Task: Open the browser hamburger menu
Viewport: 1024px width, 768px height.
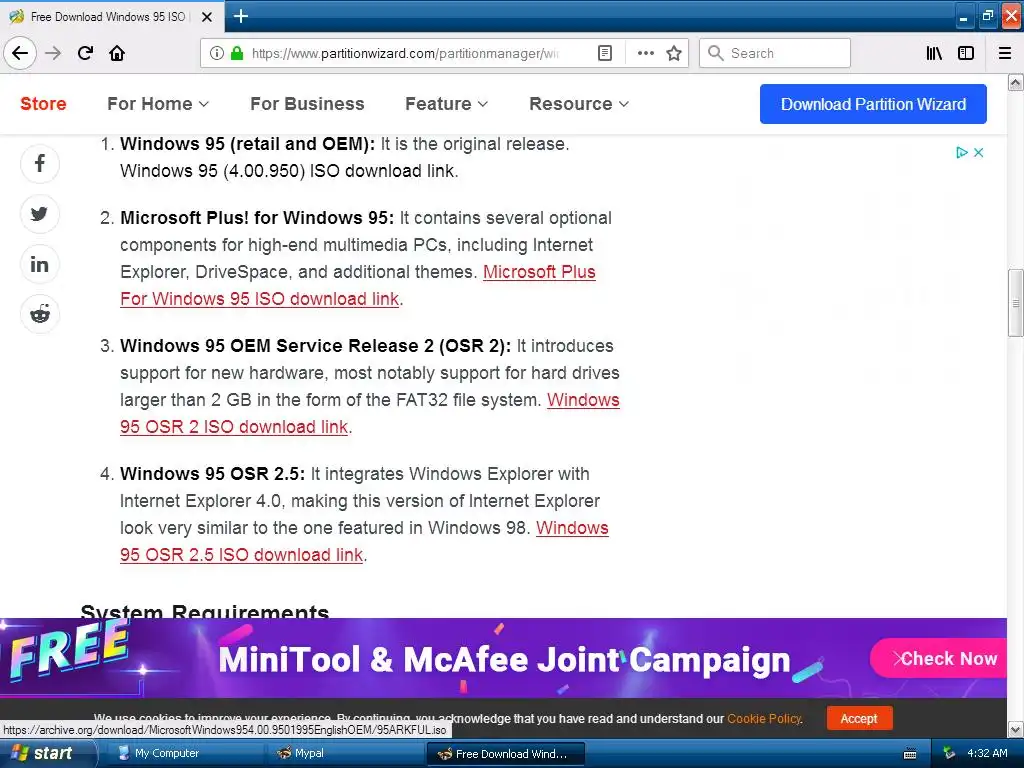Action: pyautogui.click(x=1005, y=53)
